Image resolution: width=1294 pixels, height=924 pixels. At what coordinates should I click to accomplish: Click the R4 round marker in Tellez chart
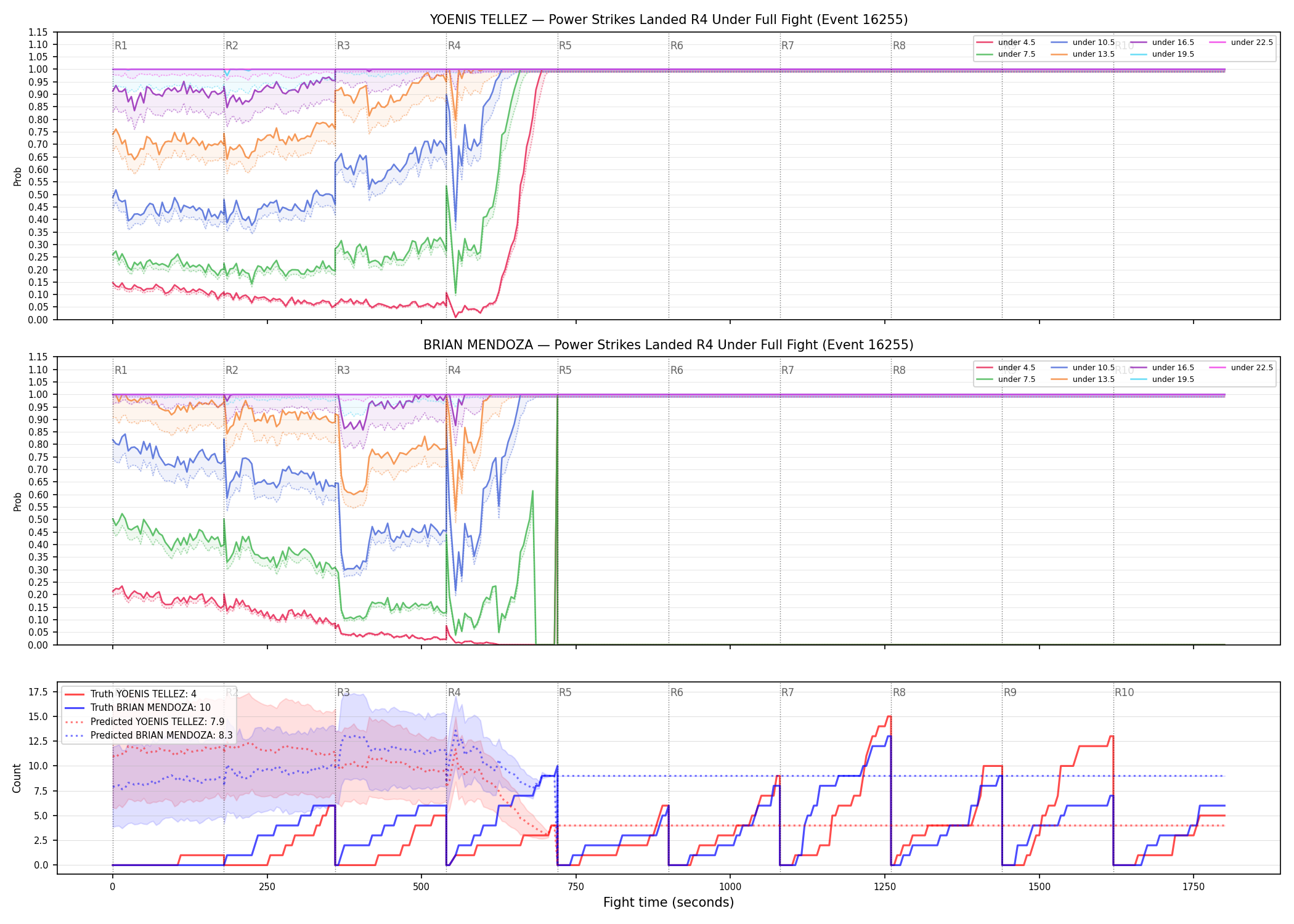click(x=454, y=46)
